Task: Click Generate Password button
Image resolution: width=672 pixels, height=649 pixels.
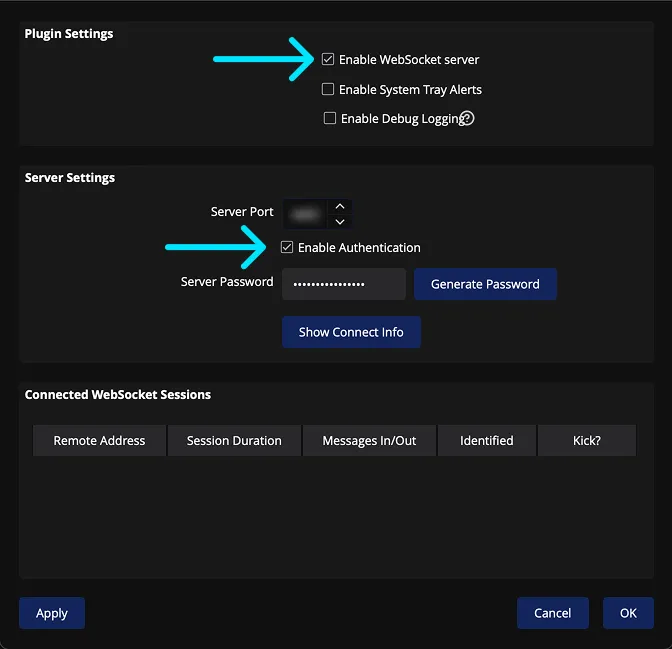Action: pos(485,284)
